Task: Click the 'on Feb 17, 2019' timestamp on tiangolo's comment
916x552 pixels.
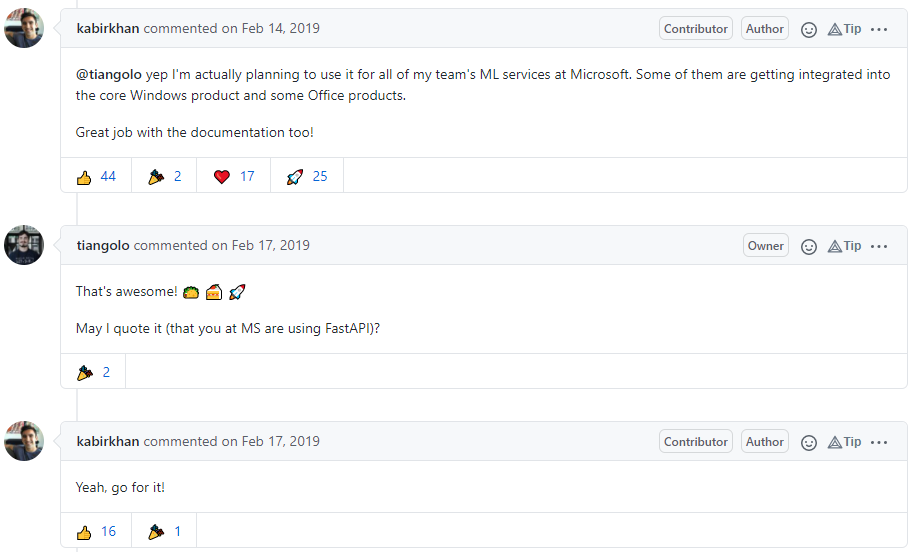Action: [x=261, y=245]
